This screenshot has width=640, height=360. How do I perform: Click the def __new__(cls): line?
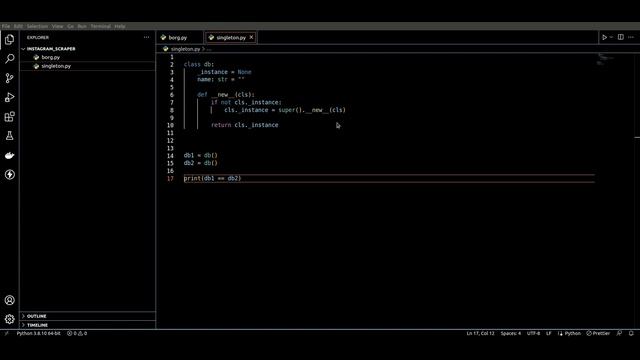click(x=226, y=95)
